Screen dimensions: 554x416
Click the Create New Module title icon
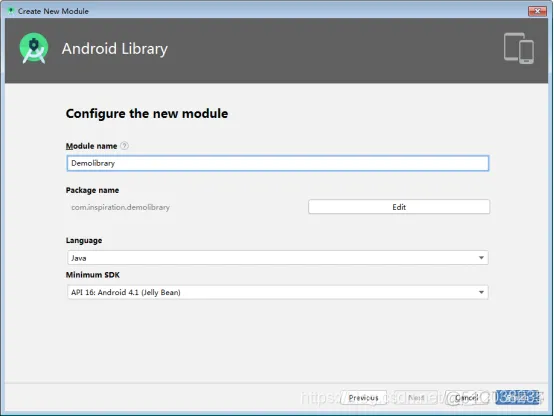11,11
